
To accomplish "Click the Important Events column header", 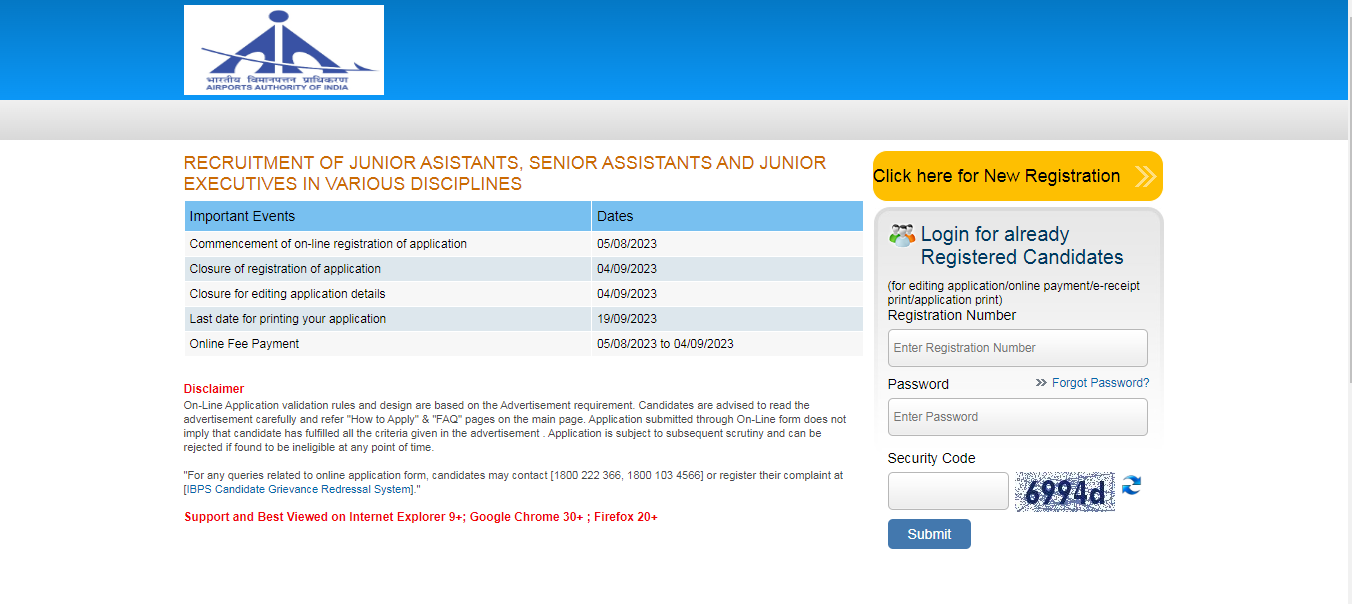I will tap(388, 216).
